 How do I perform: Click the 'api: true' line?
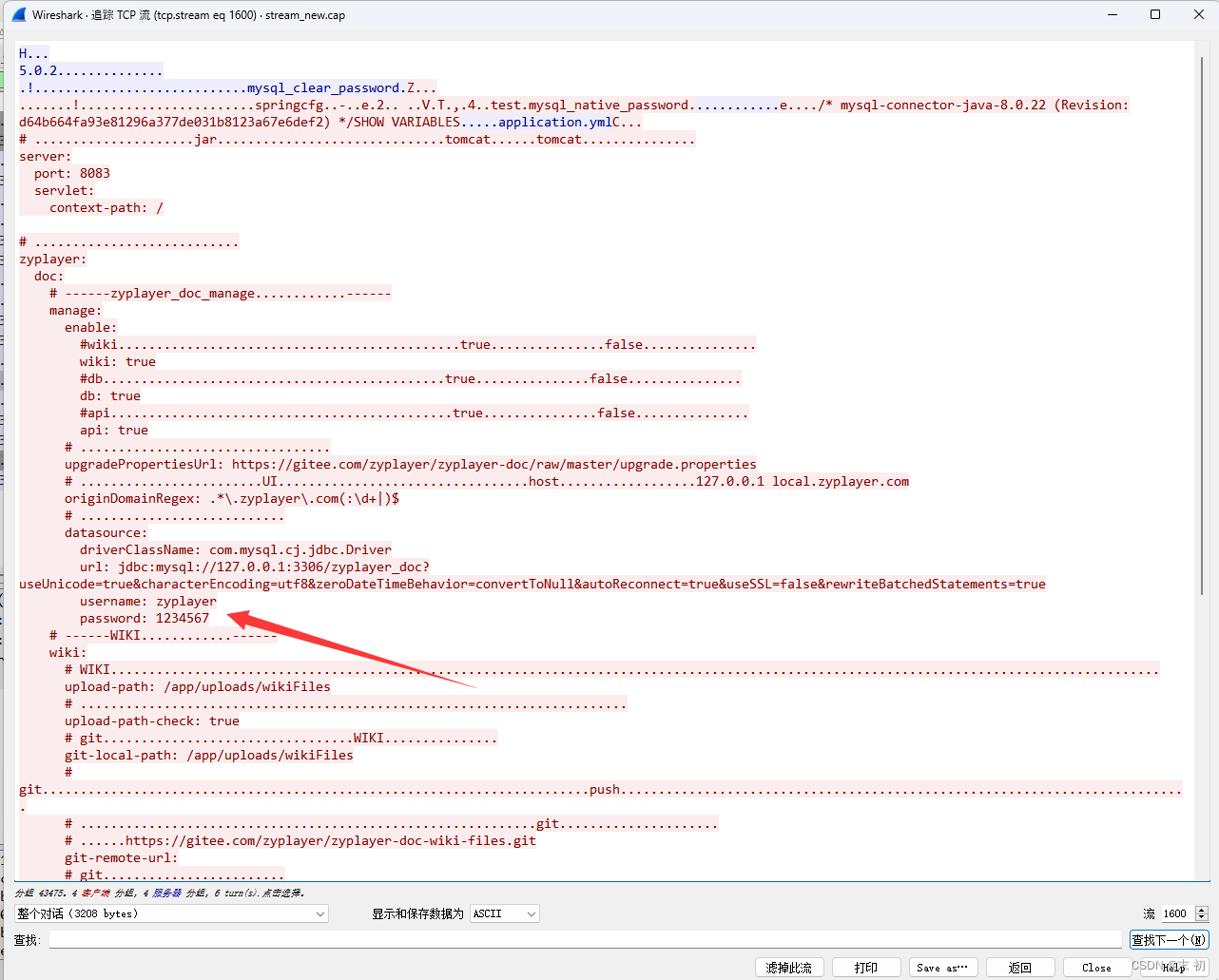114,430
